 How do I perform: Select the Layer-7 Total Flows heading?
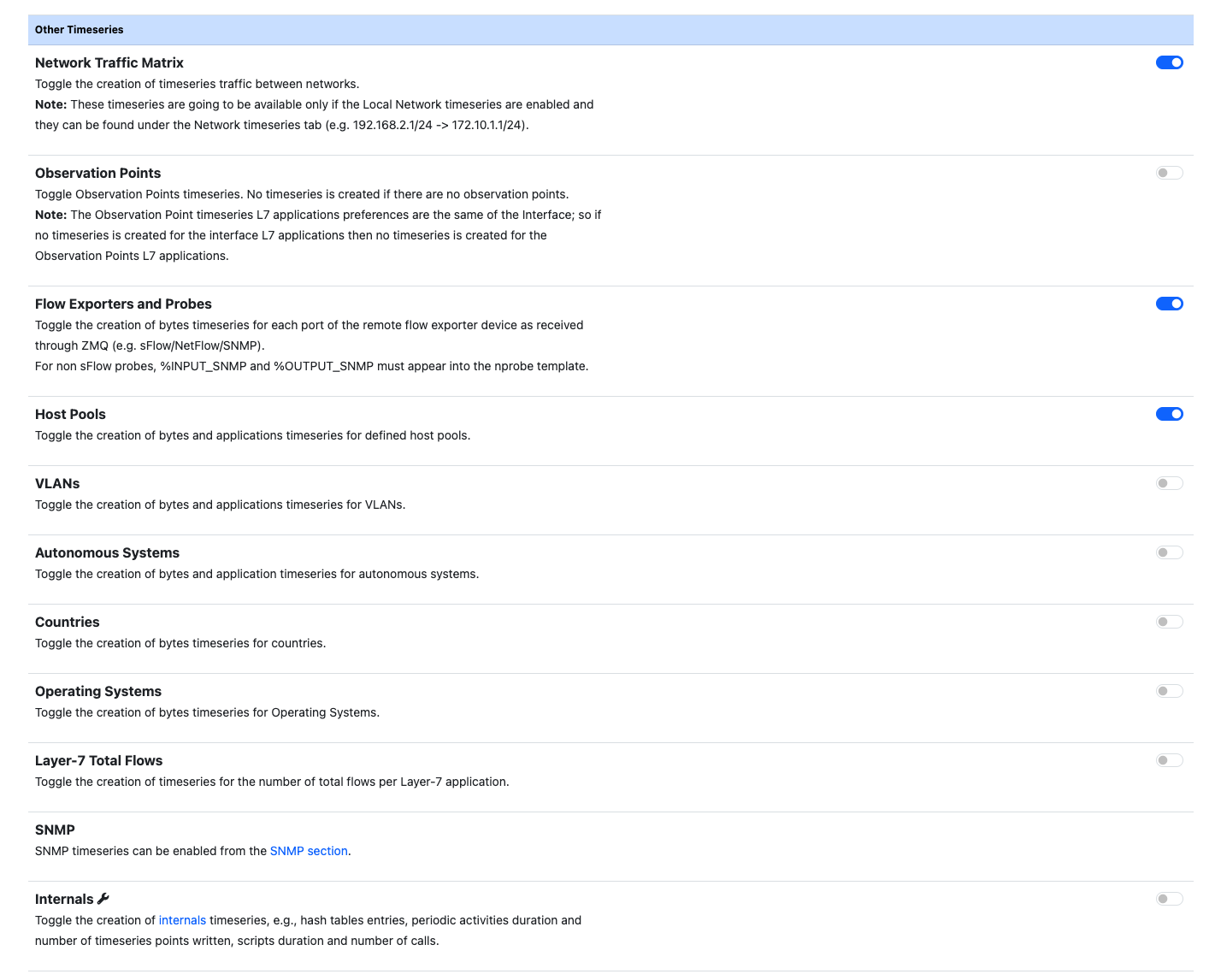pos(98,761)
